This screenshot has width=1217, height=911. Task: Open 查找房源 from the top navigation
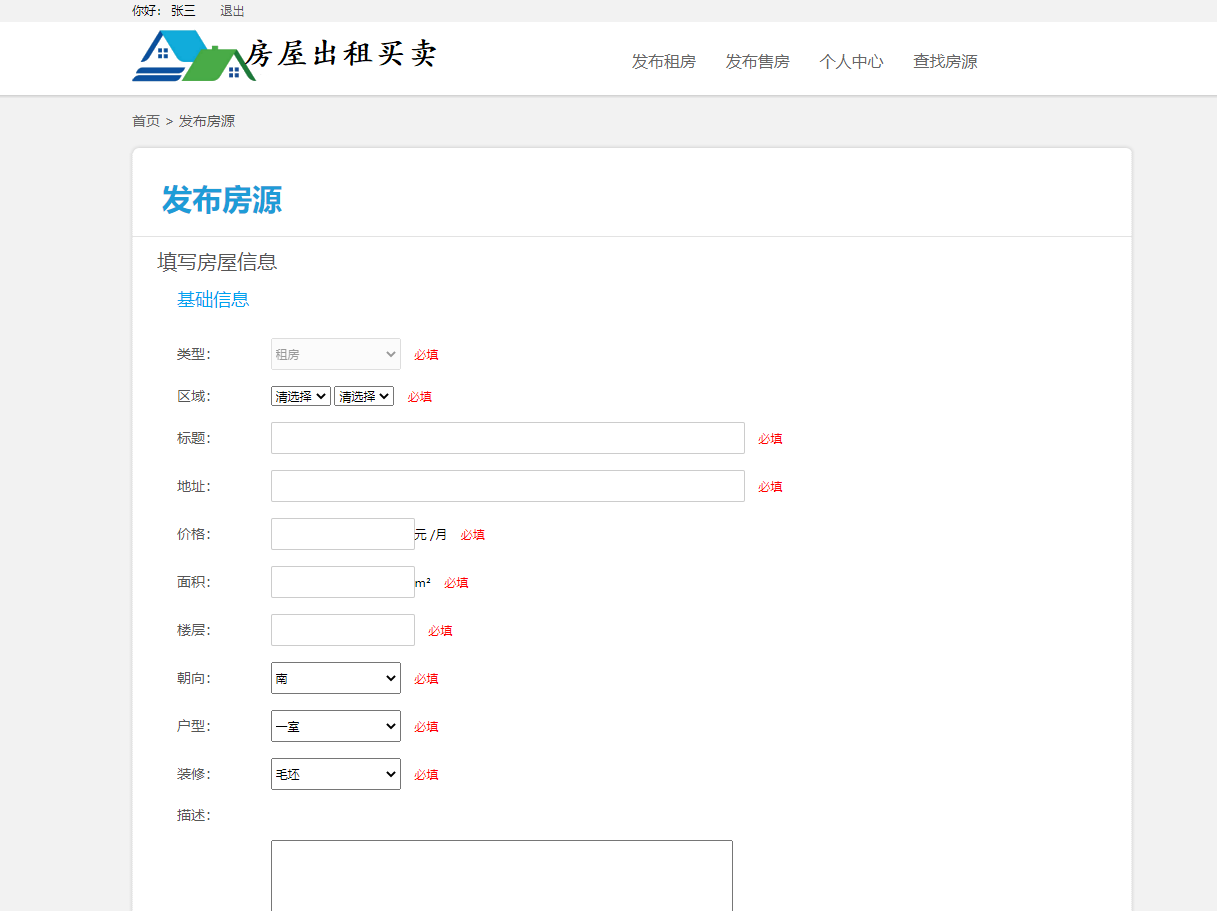(x=944, y=61)
